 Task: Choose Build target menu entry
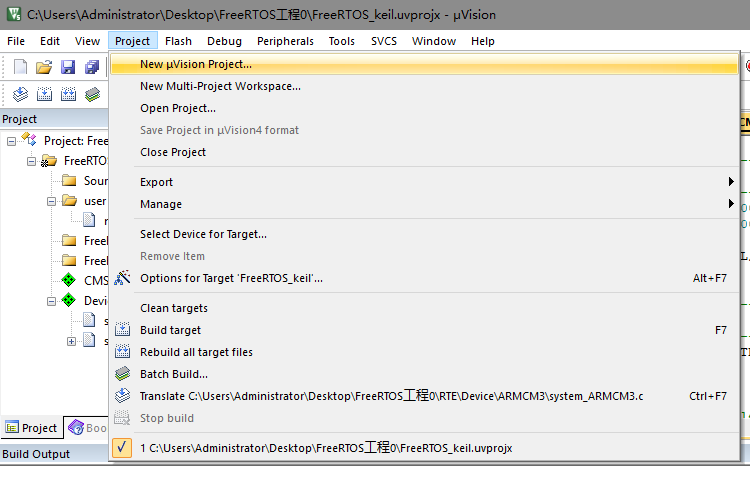tap(425, 330)
